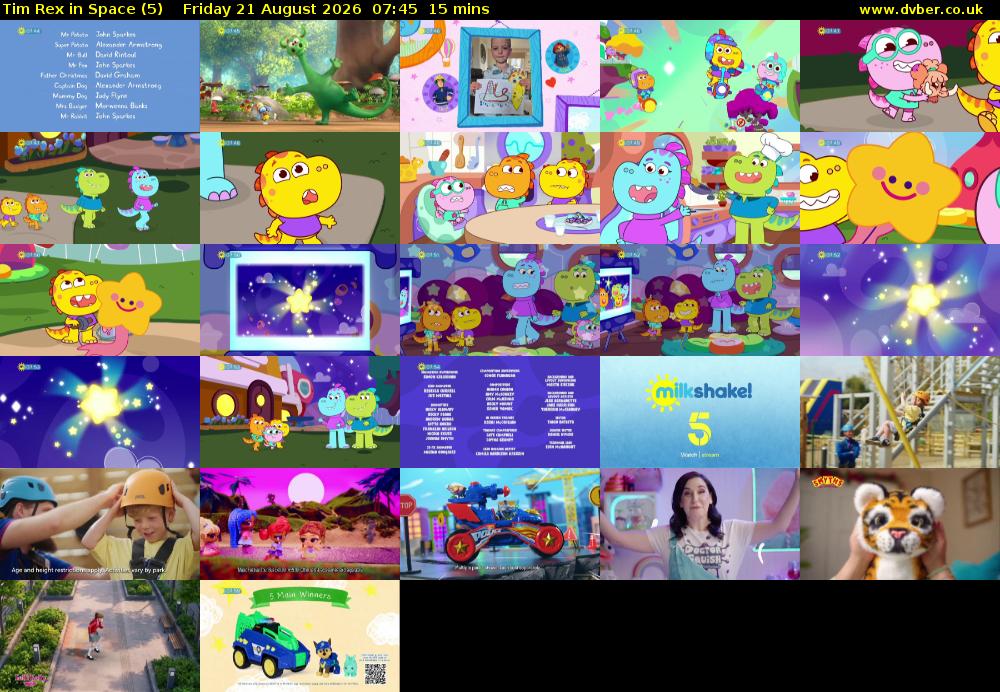Open the Milkshake! channel 5 ident thumbnail
1000x692 pixels.
(700, 412)
